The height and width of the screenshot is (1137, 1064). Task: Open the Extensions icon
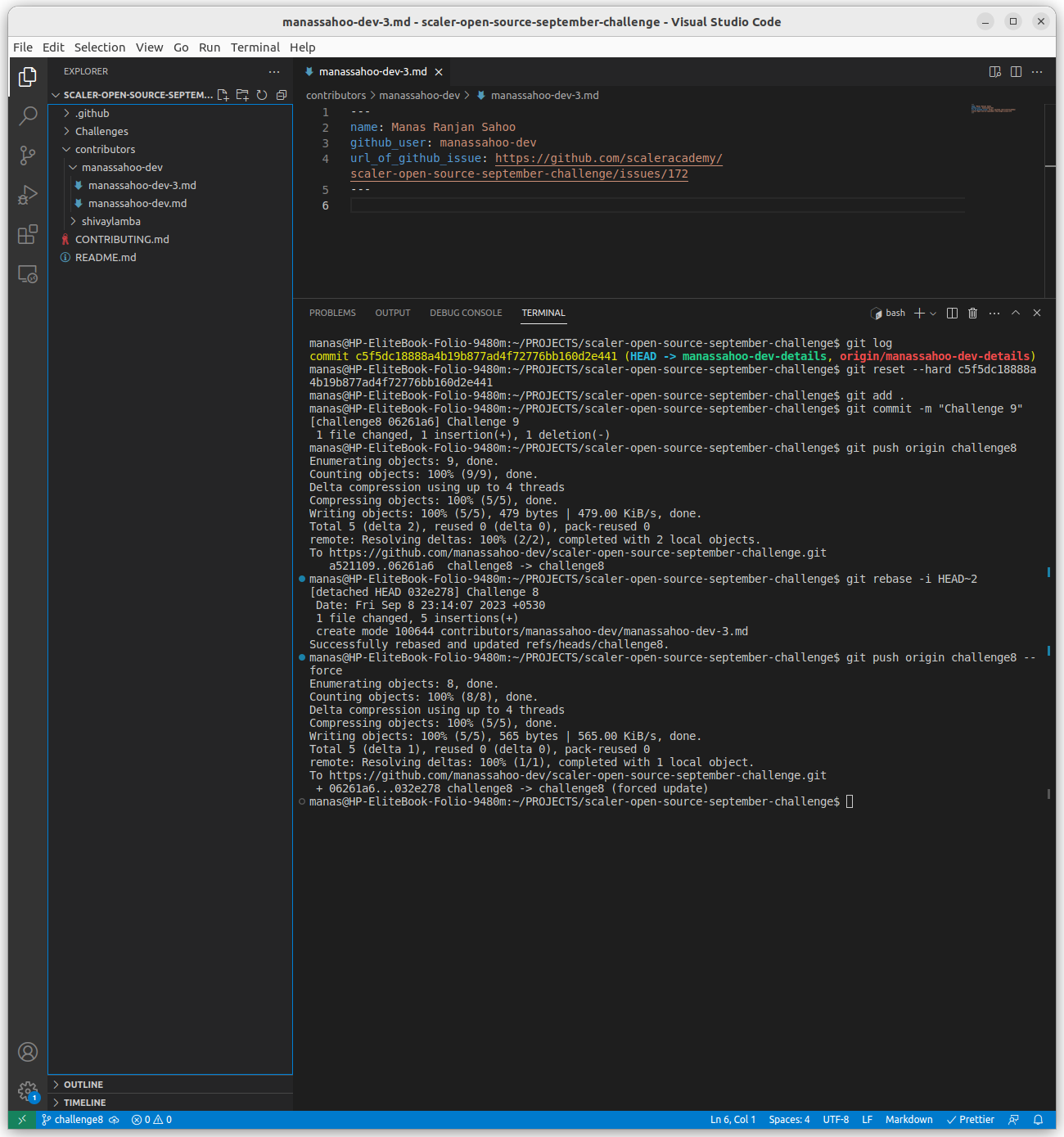pos(28,234)
